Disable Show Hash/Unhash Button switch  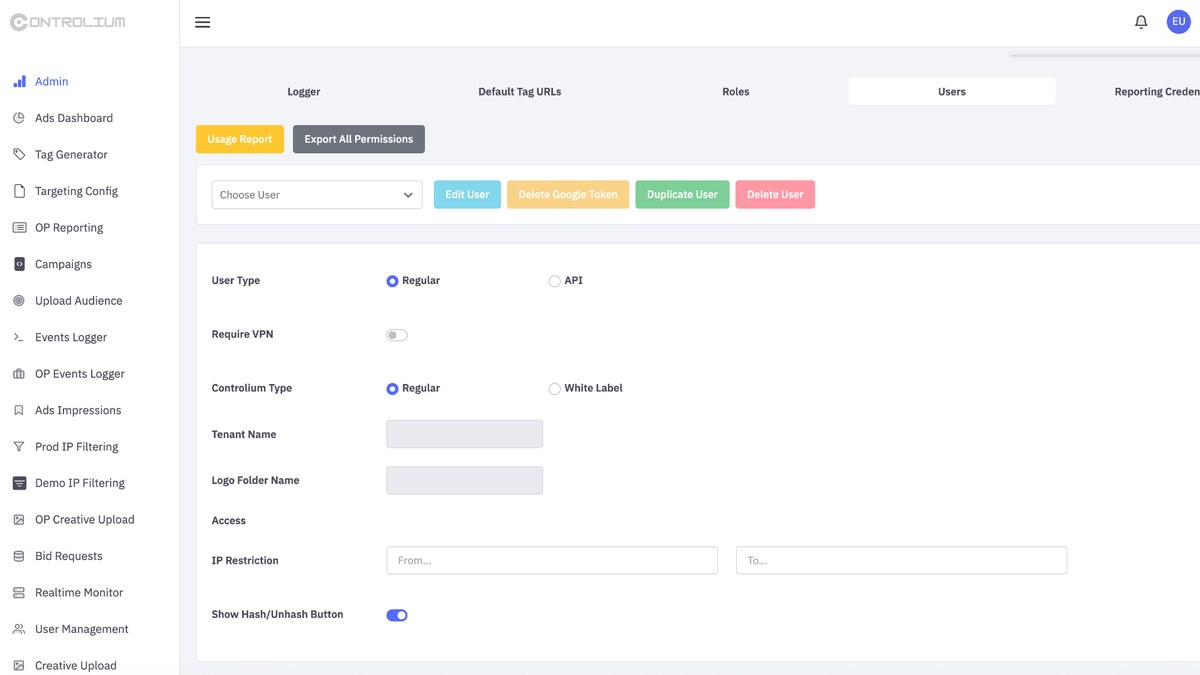coord(397,615)
